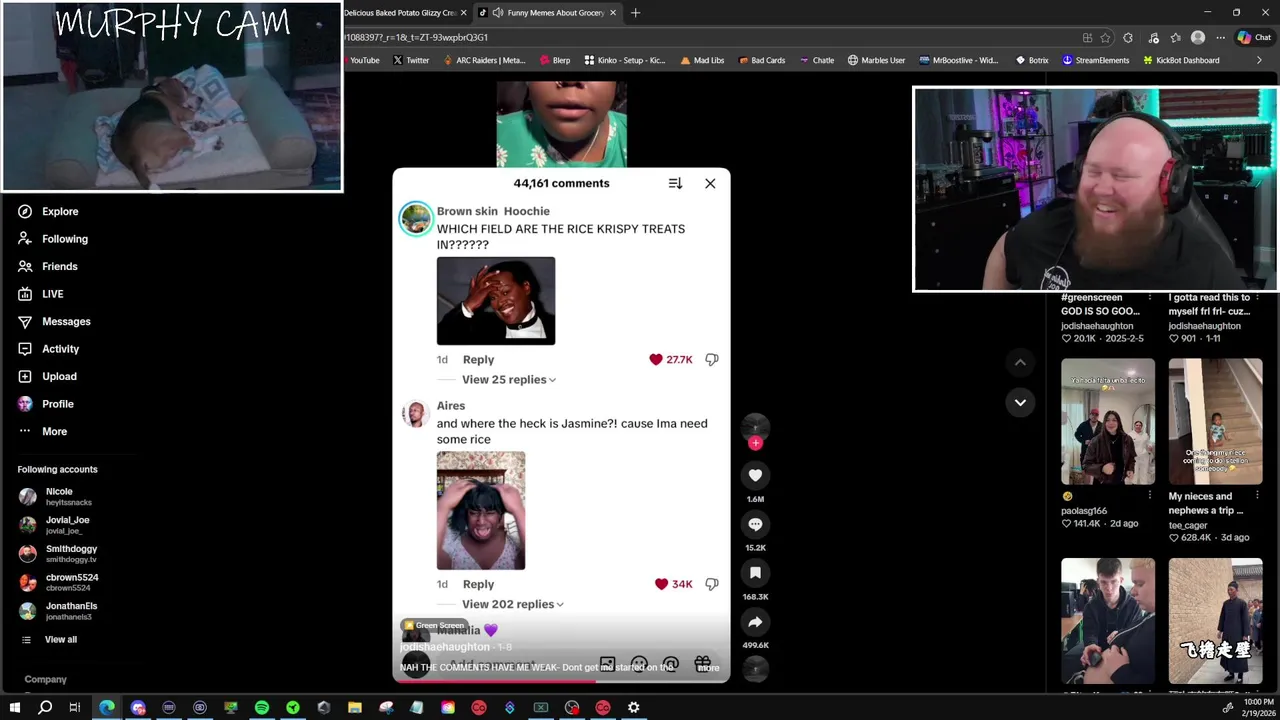This screenshot has height=720, width=1280.
Task: Share the video with the arrow button
Action: click(x=755, y=622)
